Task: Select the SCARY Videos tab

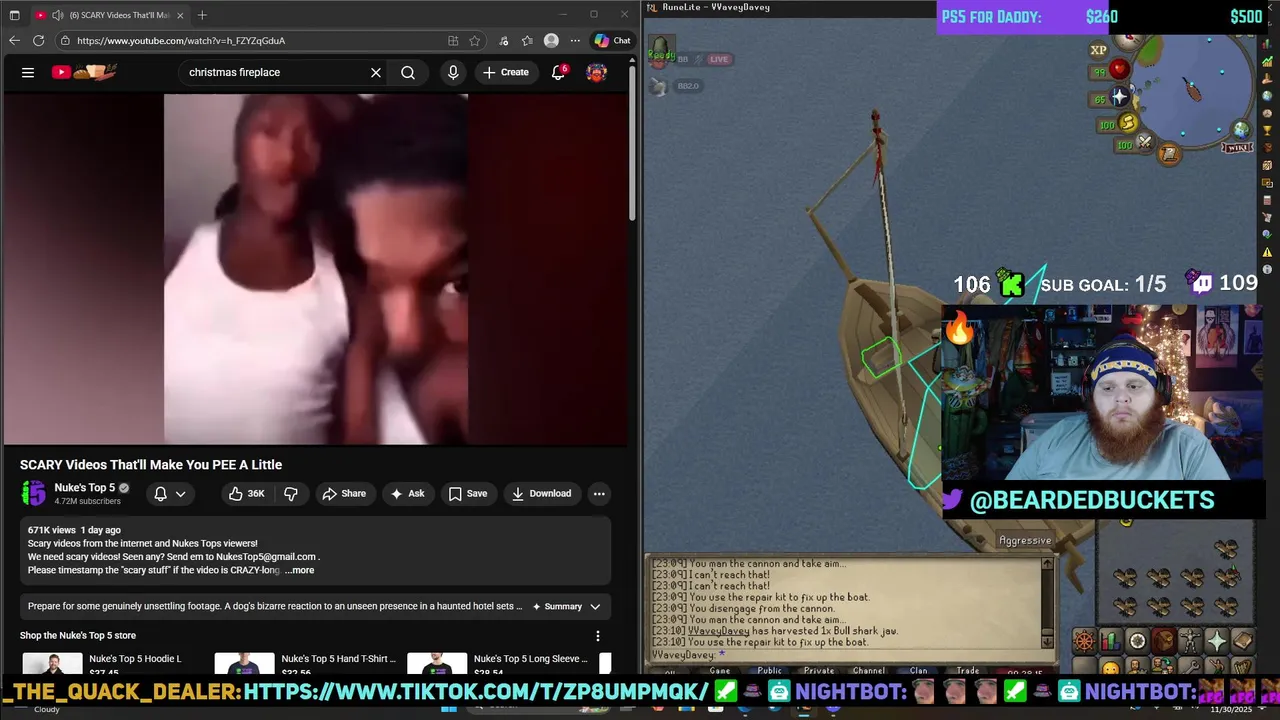Action: [110, 15]
